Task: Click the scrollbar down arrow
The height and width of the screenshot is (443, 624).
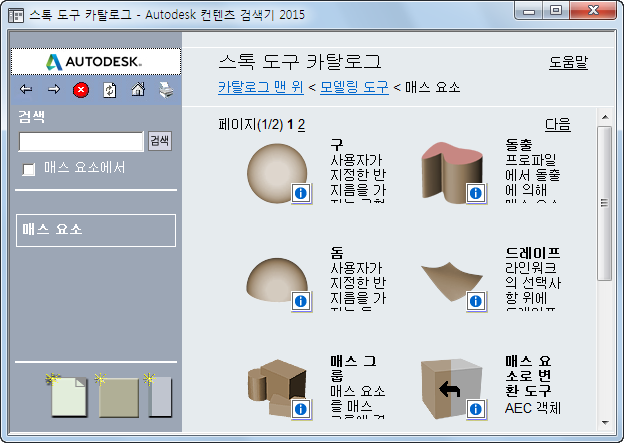Action: click(x=605, y=423)
